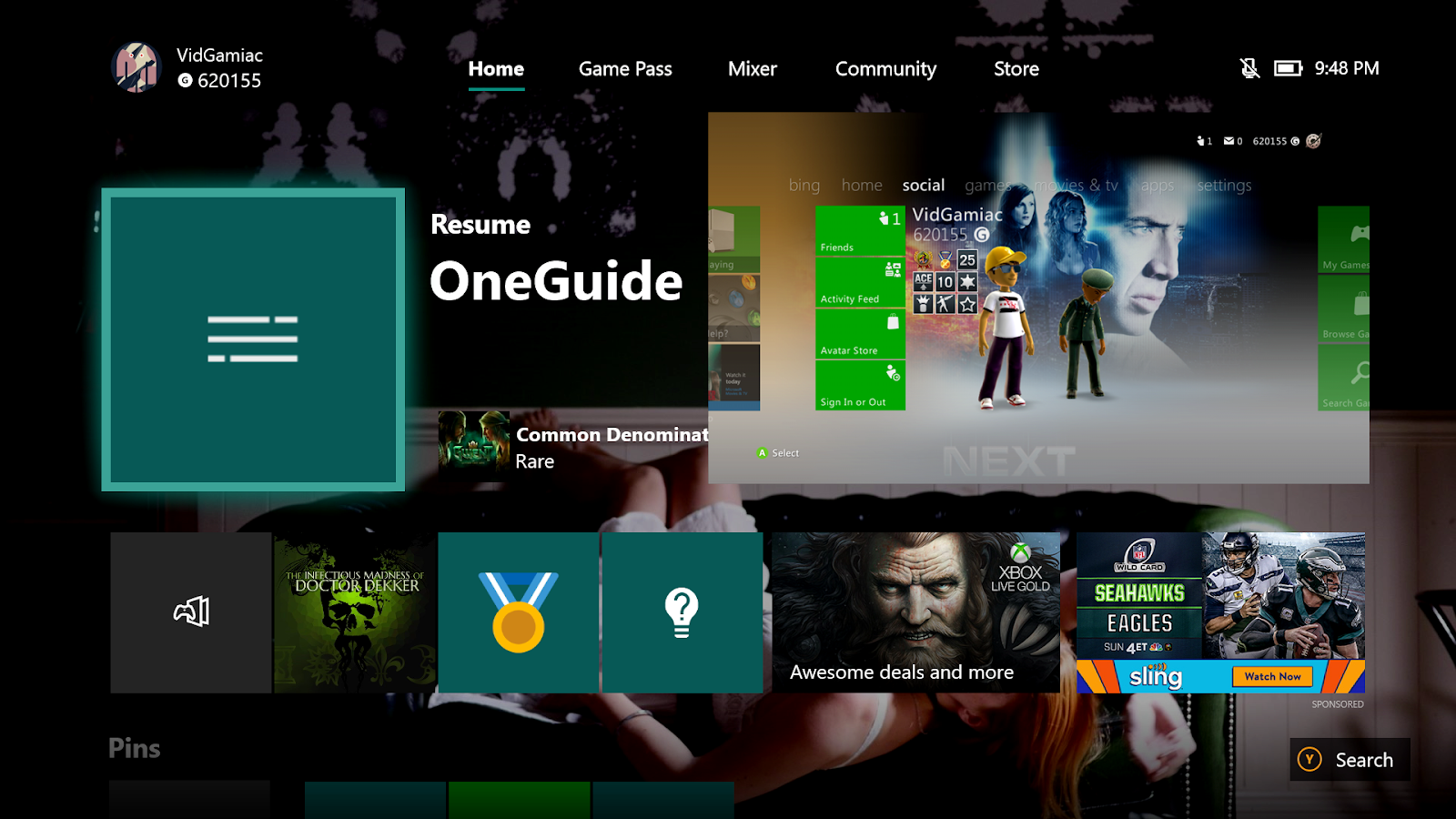Open the Xbox Live Gold deals tile

tap(916, 612)
